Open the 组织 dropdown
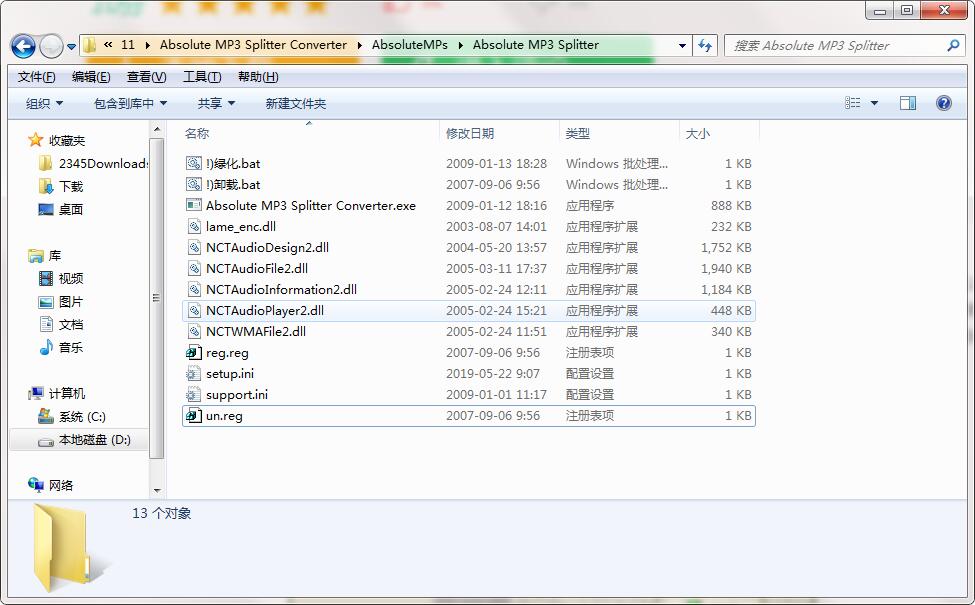The image size is (975, 605). click(44, 103)
